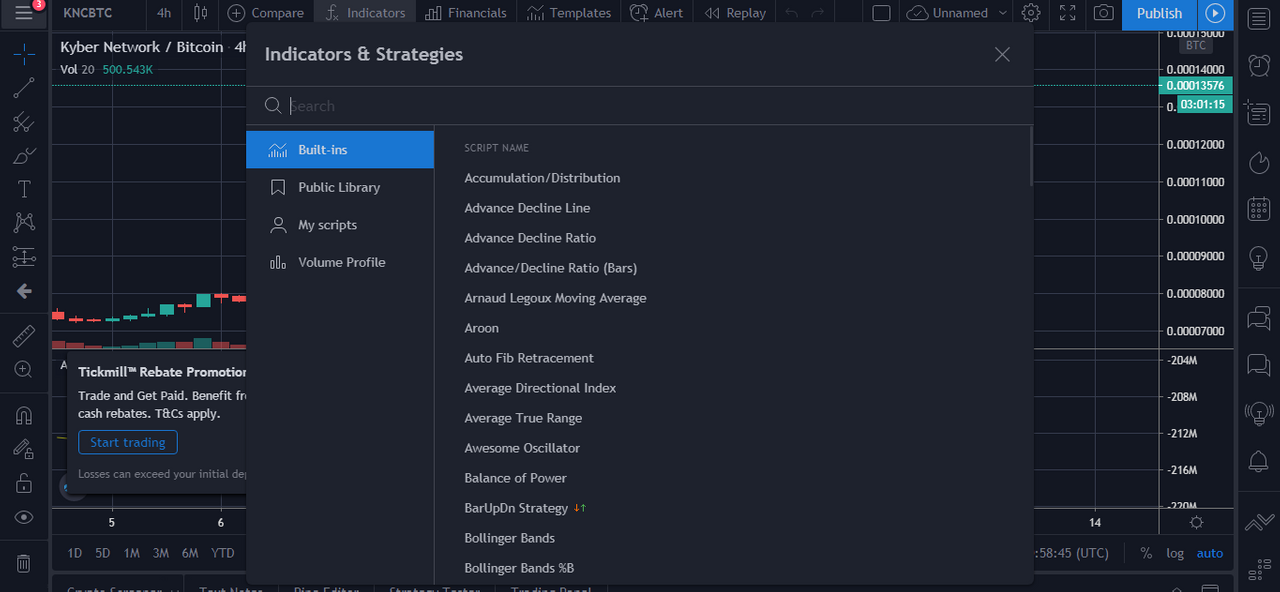Switch to the Public Library tab
This screenshot has width=1280, height=592.
pos(340,187)
